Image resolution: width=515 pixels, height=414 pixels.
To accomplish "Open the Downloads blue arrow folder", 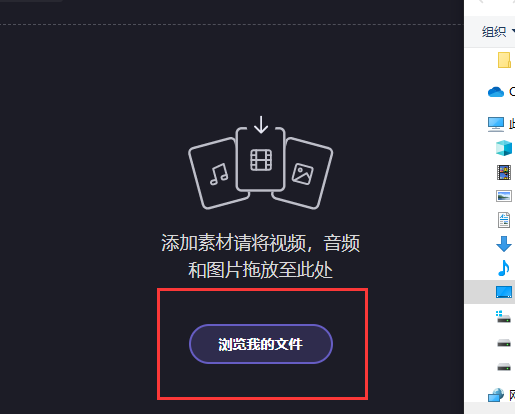I will [x=504, y=244].
